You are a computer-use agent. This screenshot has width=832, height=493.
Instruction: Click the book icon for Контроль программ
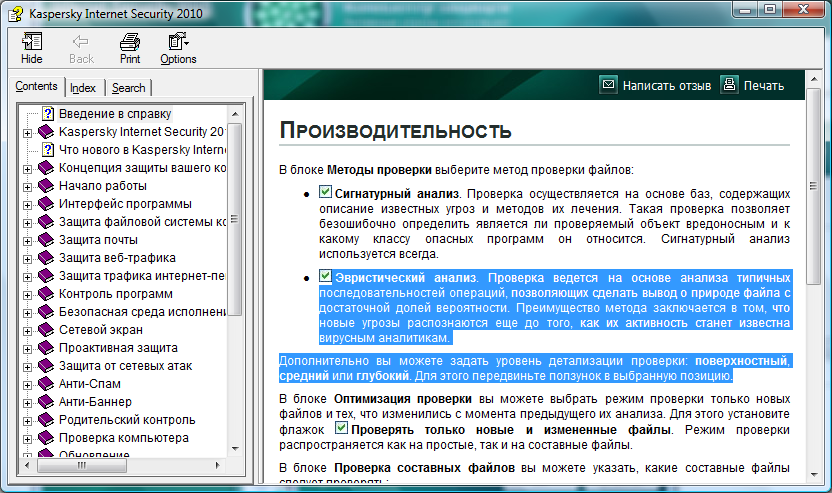click(x=46, y=294)
